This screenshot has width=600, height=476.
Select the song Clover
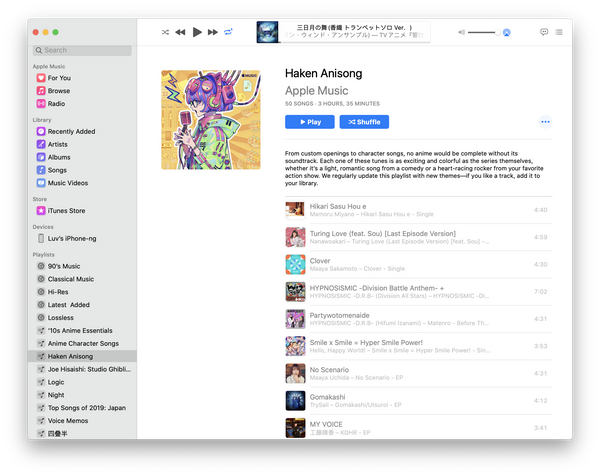click(x=419, y=264)
